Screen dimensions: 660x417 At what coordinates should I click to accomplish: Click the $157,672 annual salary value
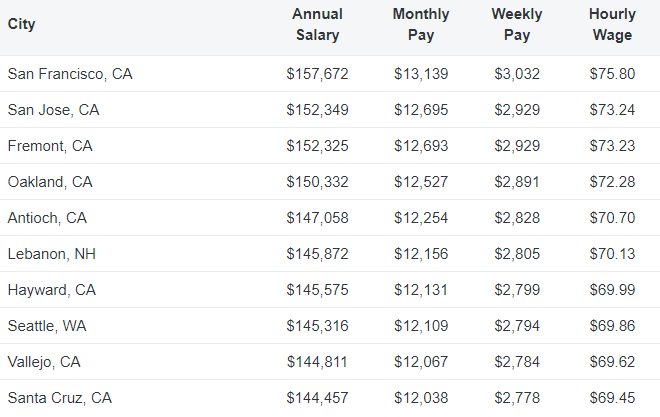coord(317,74)
